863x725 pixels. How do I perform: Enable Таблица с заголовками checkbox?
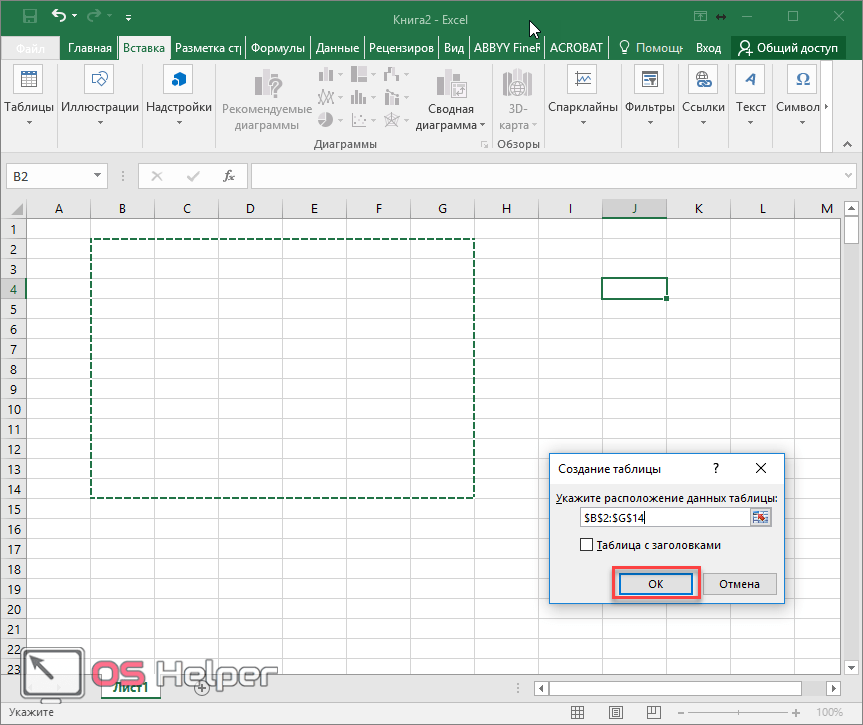click(x=587, y=545)
